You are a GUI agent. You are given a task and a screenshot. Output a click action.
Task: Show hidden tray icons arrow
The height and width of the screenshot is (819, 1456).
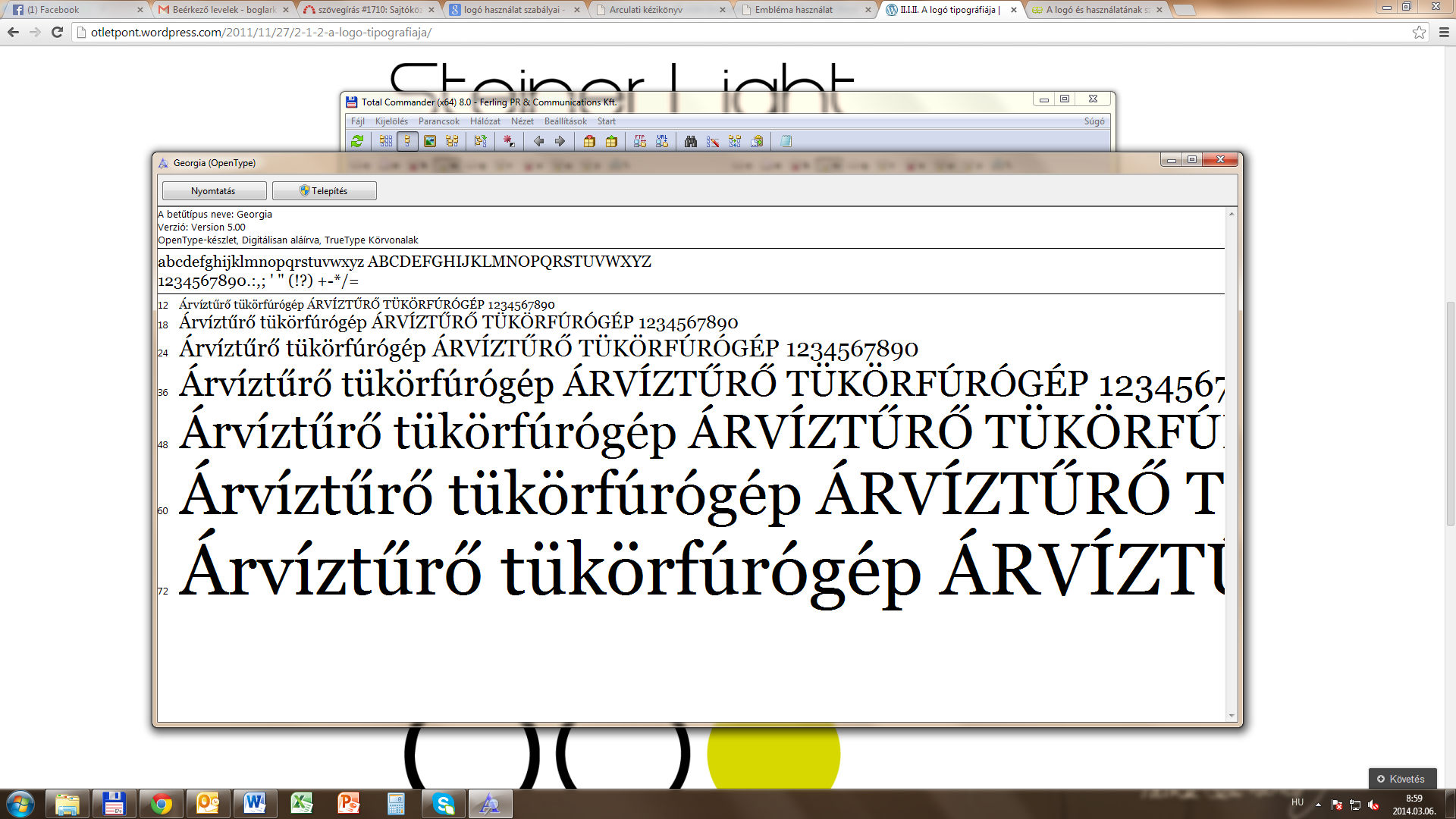pyautogui.click(x=1318, y=805)
